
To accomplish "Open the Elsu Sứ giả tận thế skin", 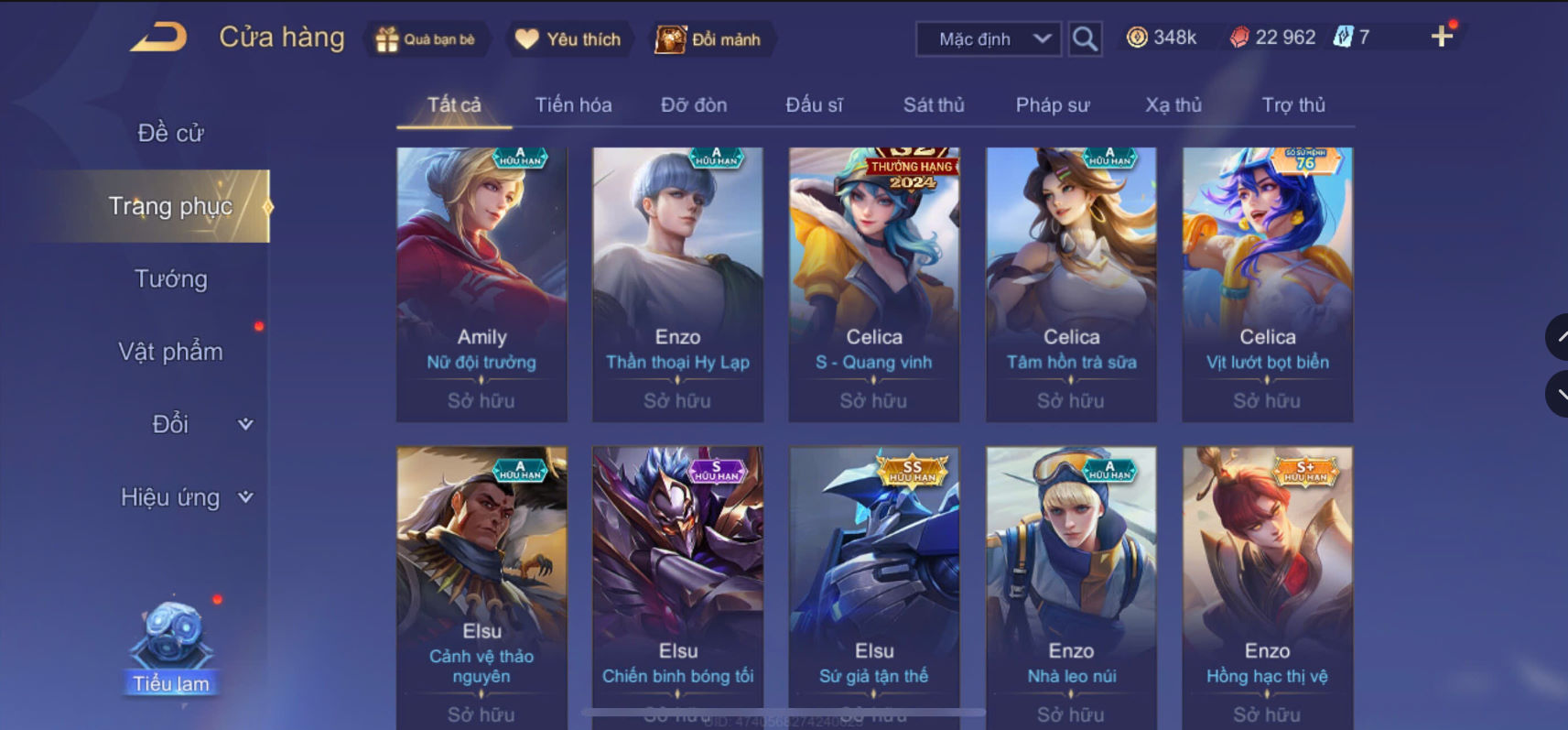I will (874, 586).
